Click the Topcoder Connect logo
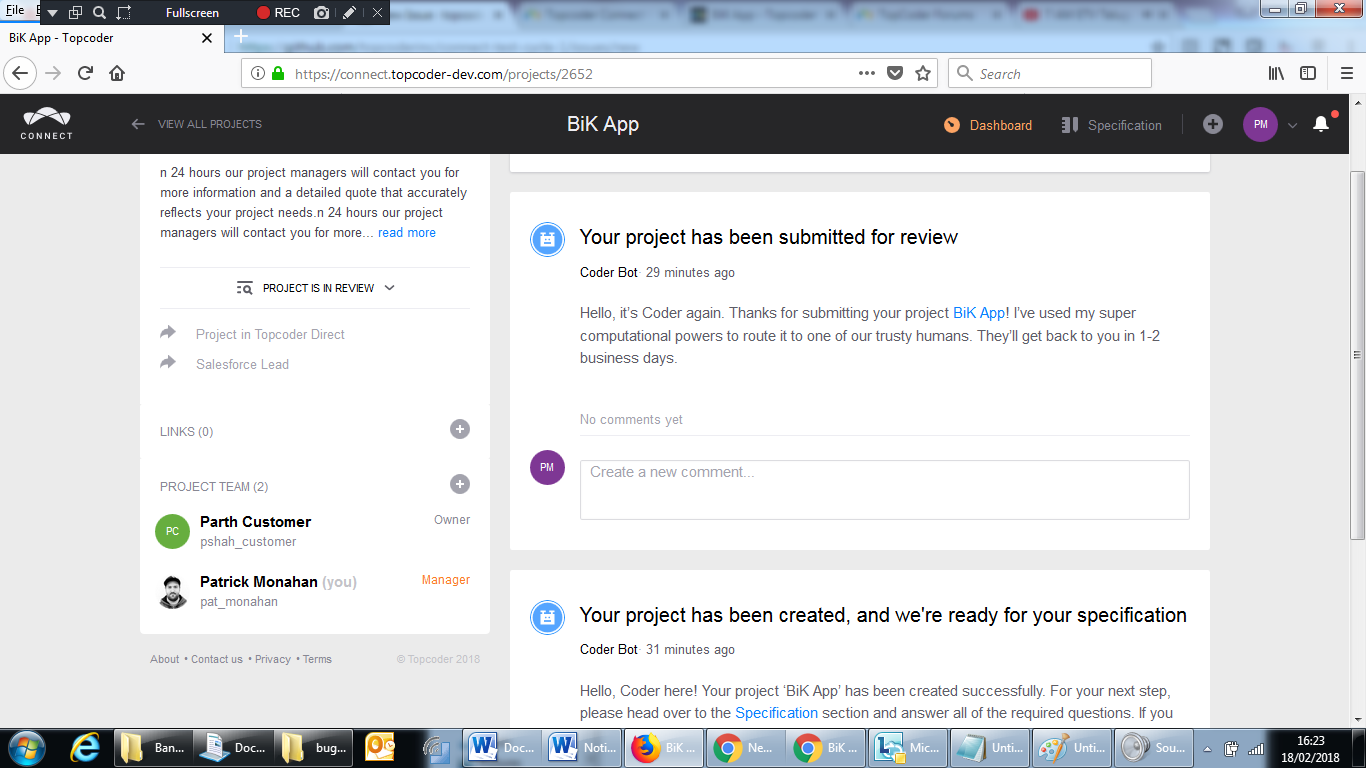The height and width of the screenshot is (768, 1366). tap(47, 124)
